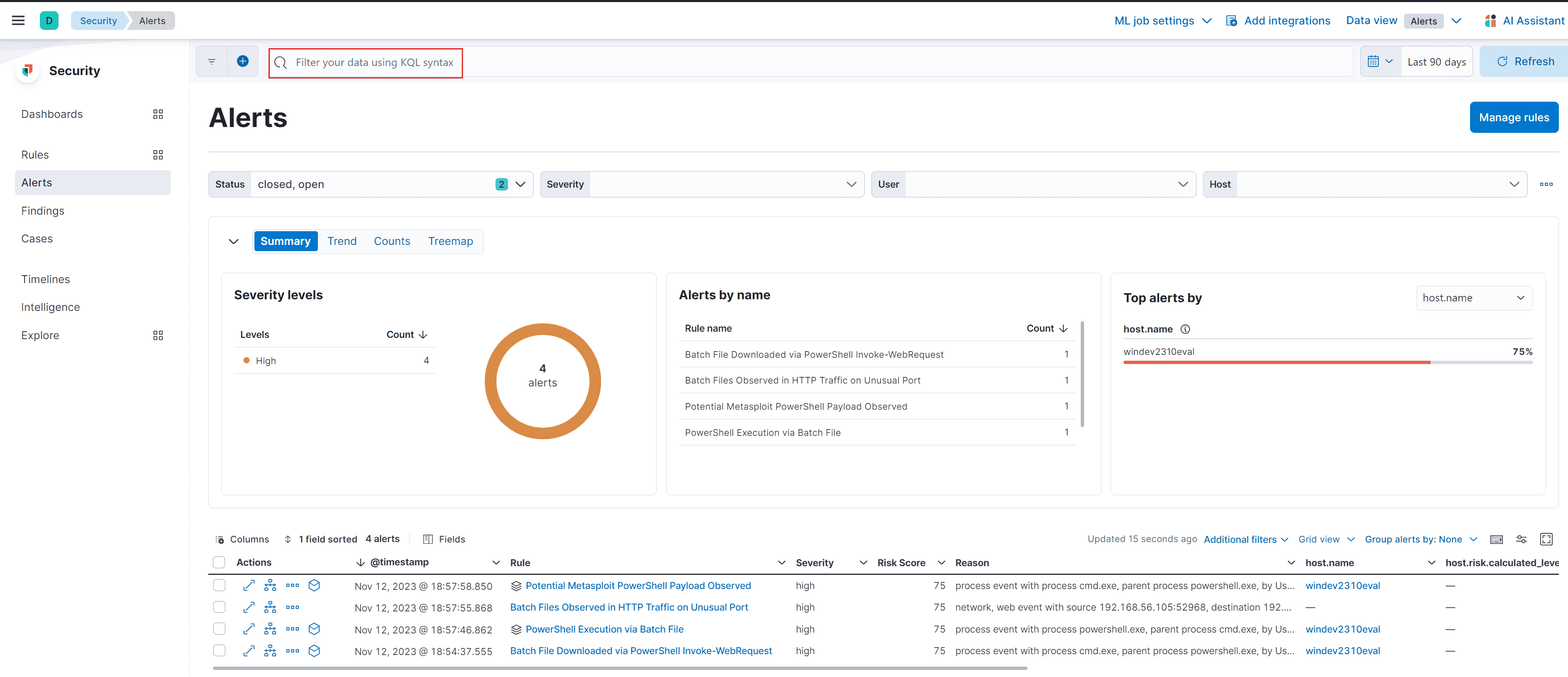Expand details for the Potential Metasploit alert
This screenshot has width=1568, height=677.
(248, 586)
